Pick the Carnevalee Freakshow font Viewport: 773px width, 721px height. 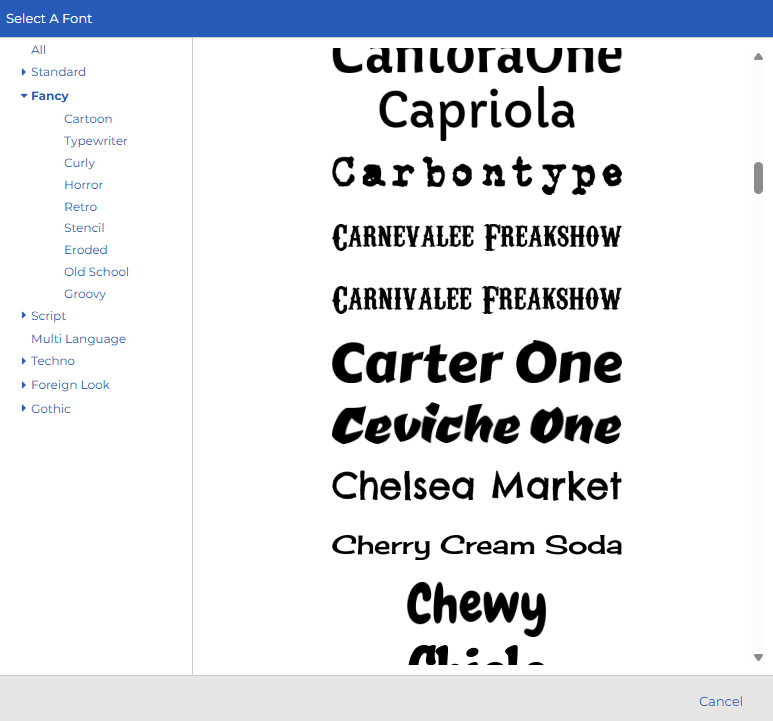click(476, 237)
